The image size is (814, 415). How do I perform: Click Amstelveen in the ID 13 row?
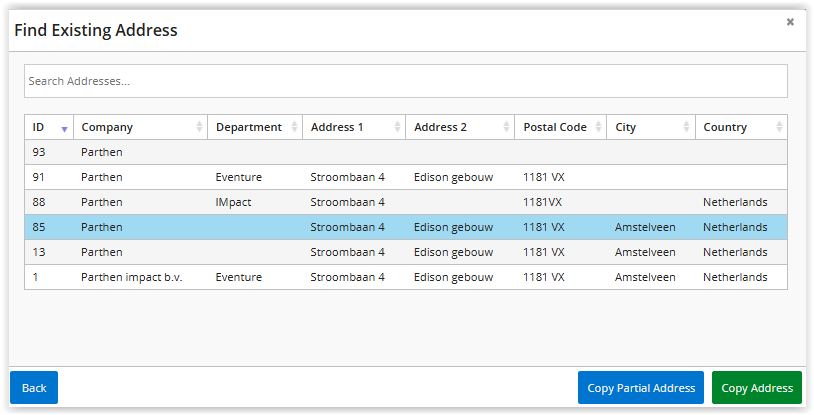coord(645,252)
